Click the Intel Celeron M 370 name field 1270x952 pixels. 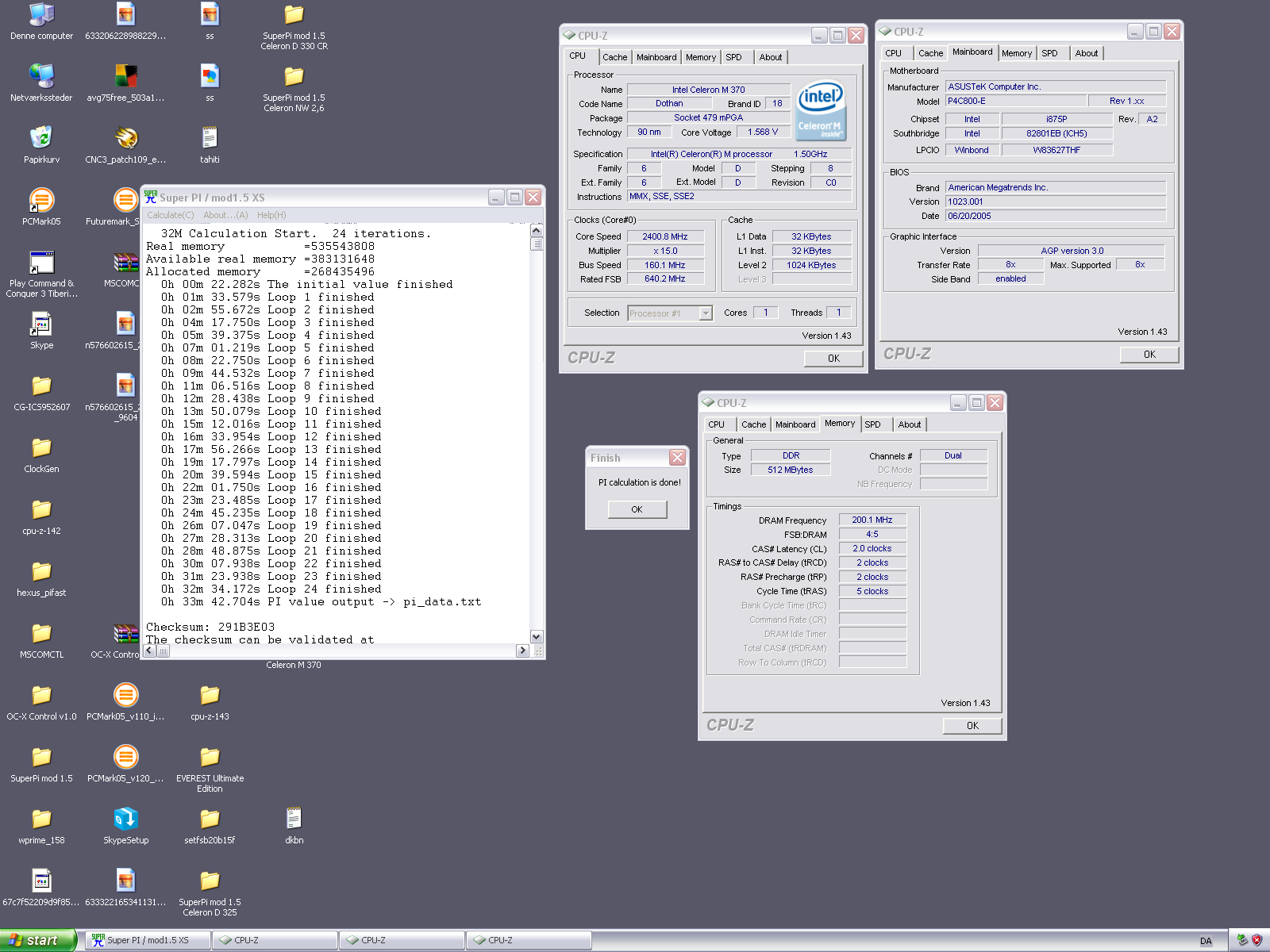pyautogui.click(x=708, y=90)
